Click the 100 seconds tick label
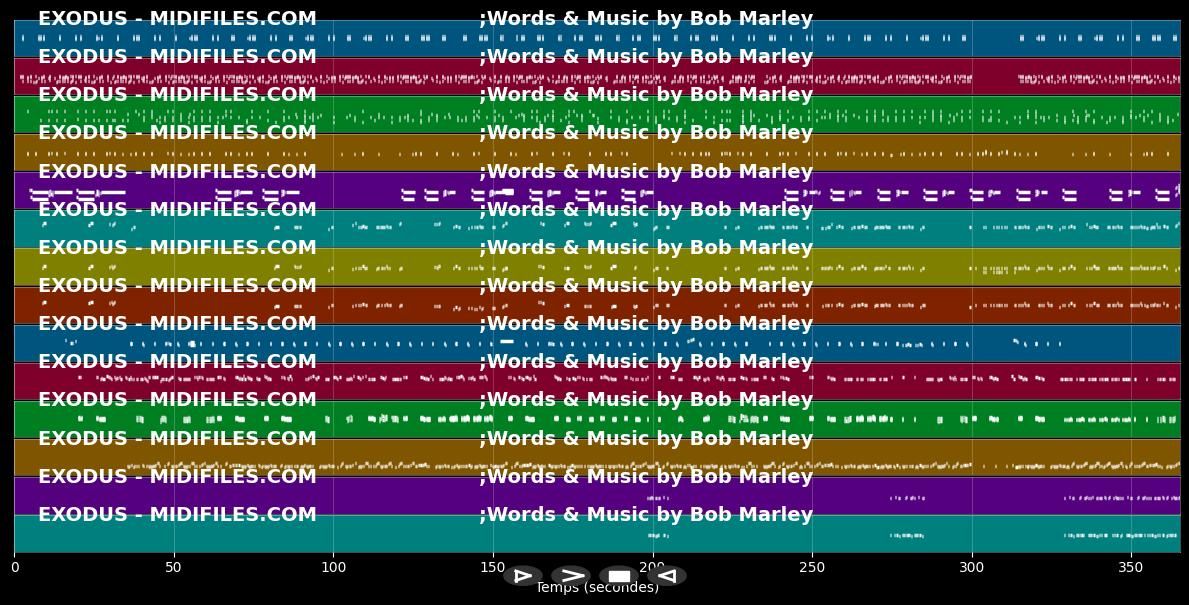This screenshot has height=605, width=1189. [333, 567]
